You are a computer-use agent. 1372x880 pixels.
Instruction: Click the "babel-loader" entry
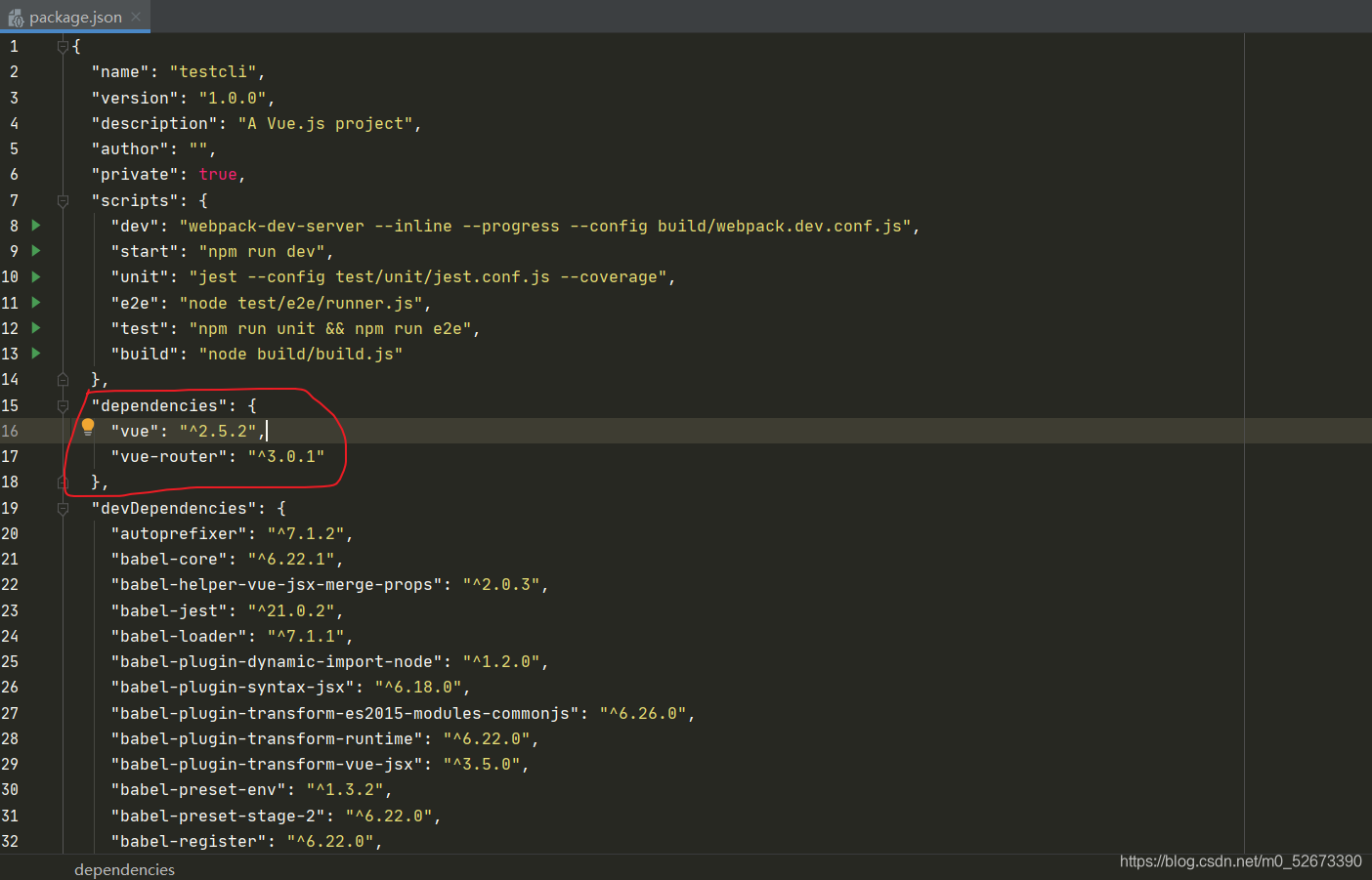pyautogui.click(x=232, y=636)
